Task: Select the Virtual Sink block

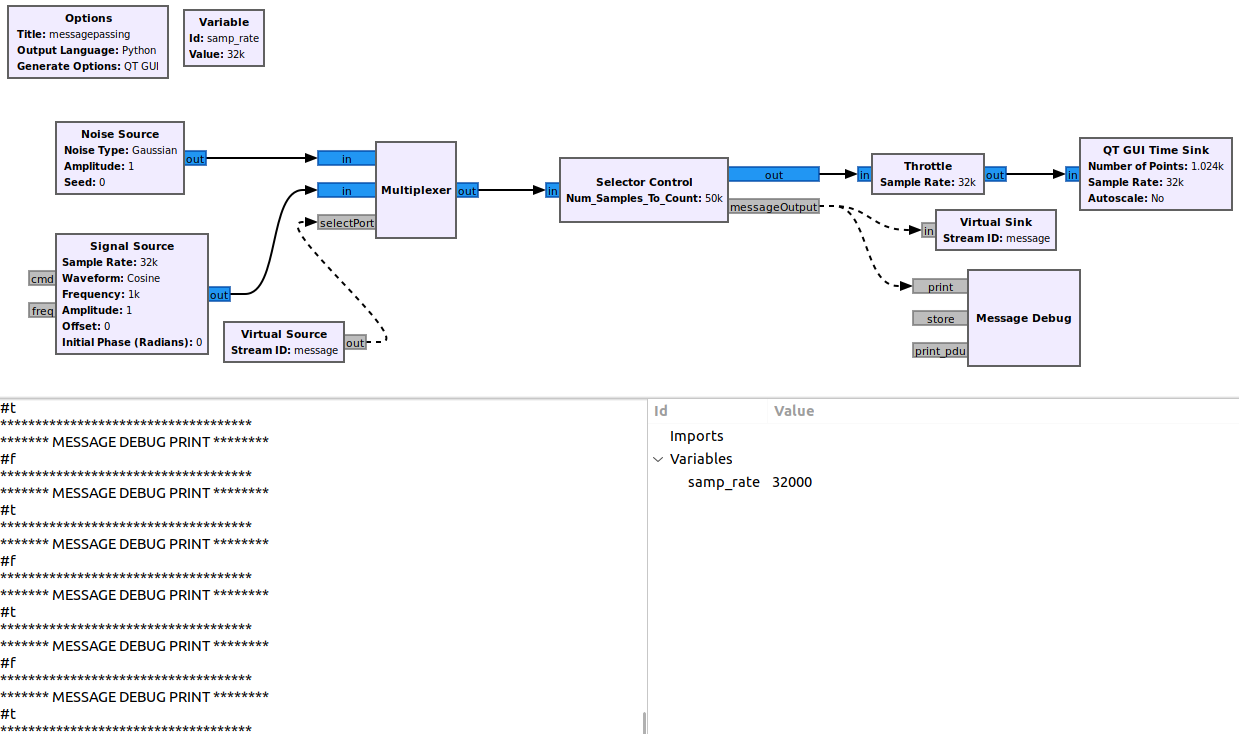Action: (x=995, y=230)
